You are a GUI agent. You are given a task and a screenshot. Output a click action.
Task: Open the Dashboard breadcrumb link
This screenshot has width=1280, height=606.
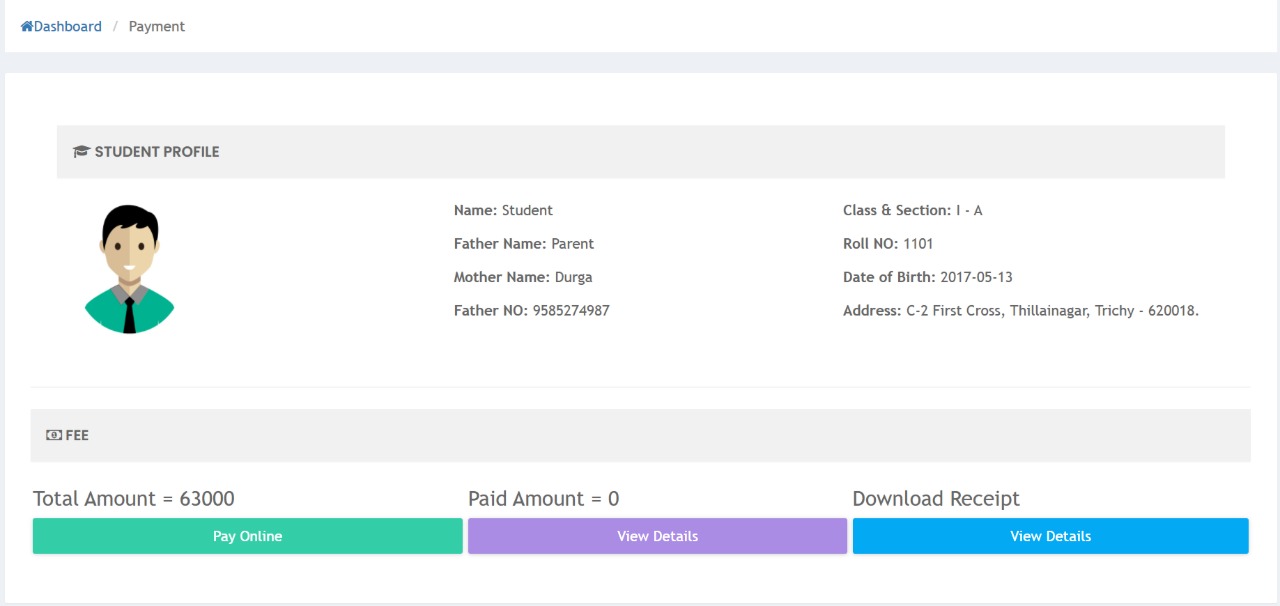tap(68, 27)
